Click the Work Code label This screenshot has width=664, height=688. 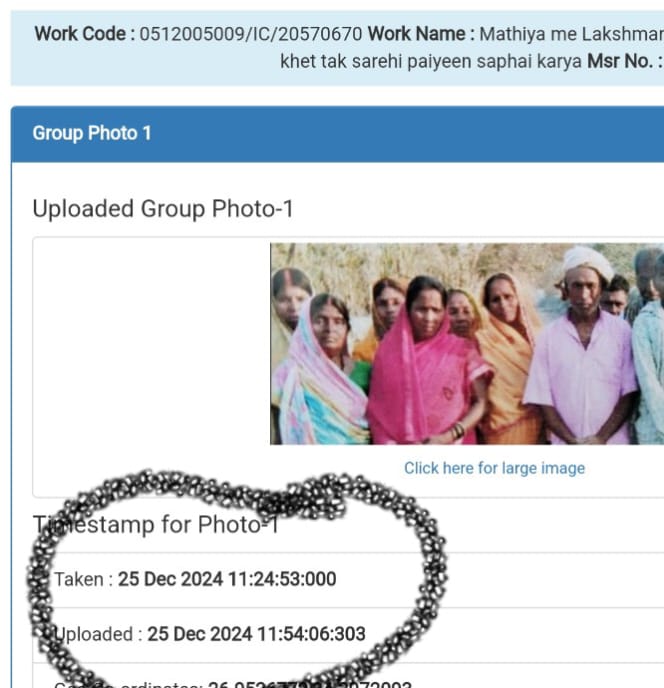pyautogui.click(x=85, y=34)
